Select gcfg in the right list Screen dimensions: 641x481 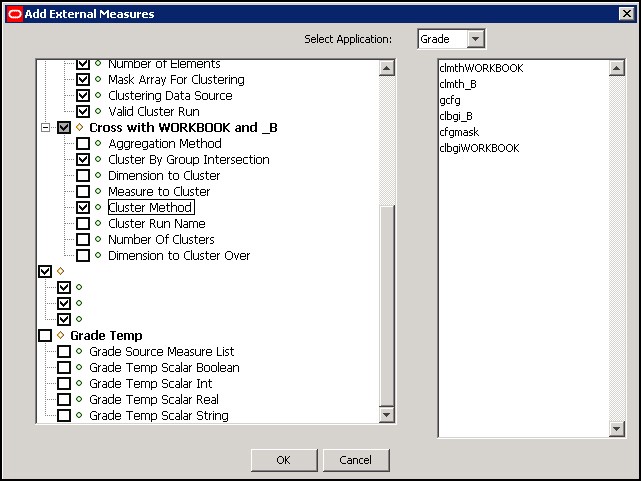point(450,100)
